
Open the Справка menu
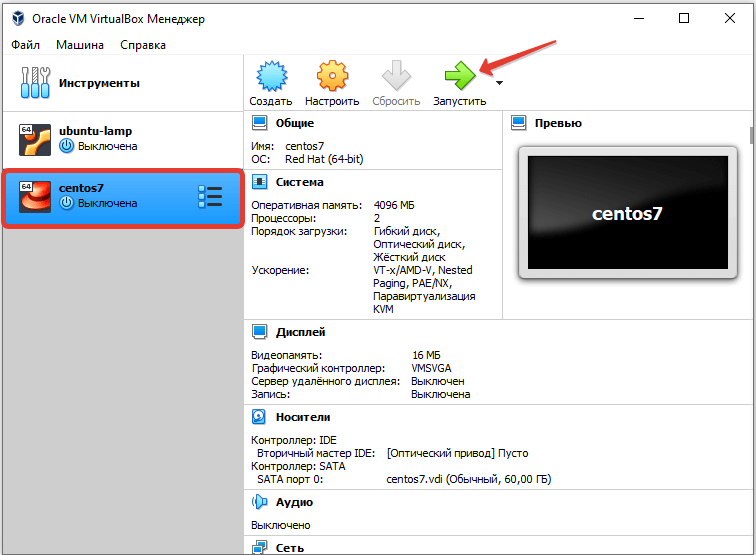click(x=143, y=45)
